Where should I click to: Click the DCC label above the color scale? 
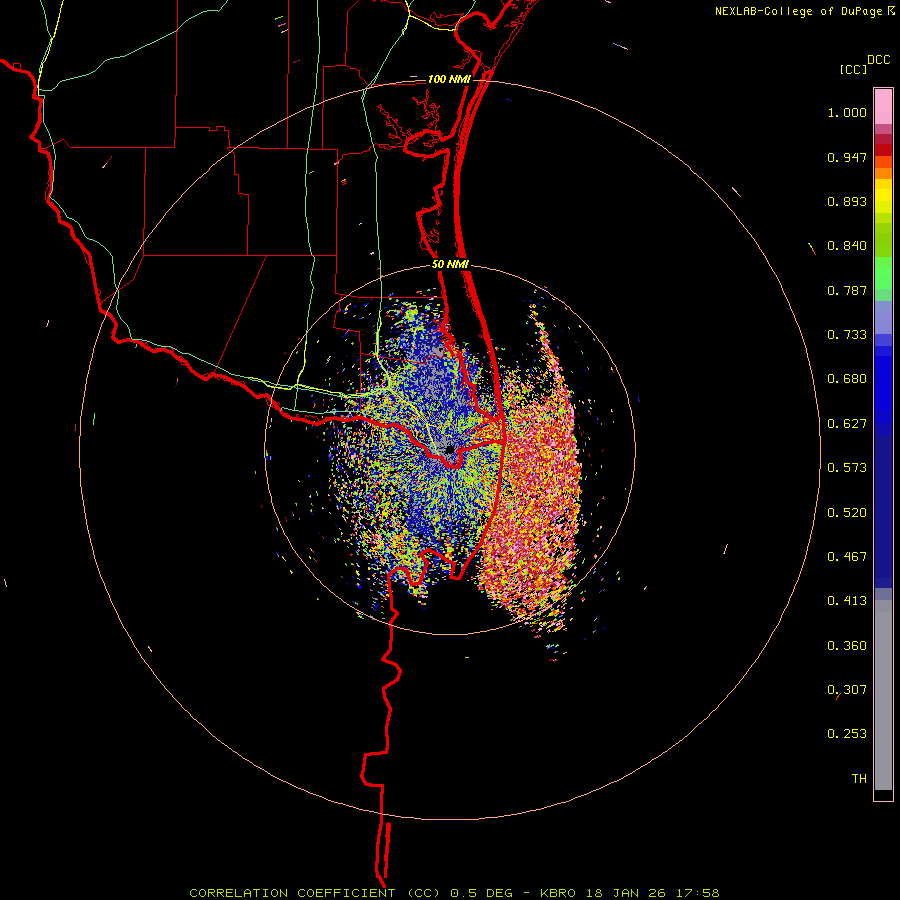click(878, 60)
